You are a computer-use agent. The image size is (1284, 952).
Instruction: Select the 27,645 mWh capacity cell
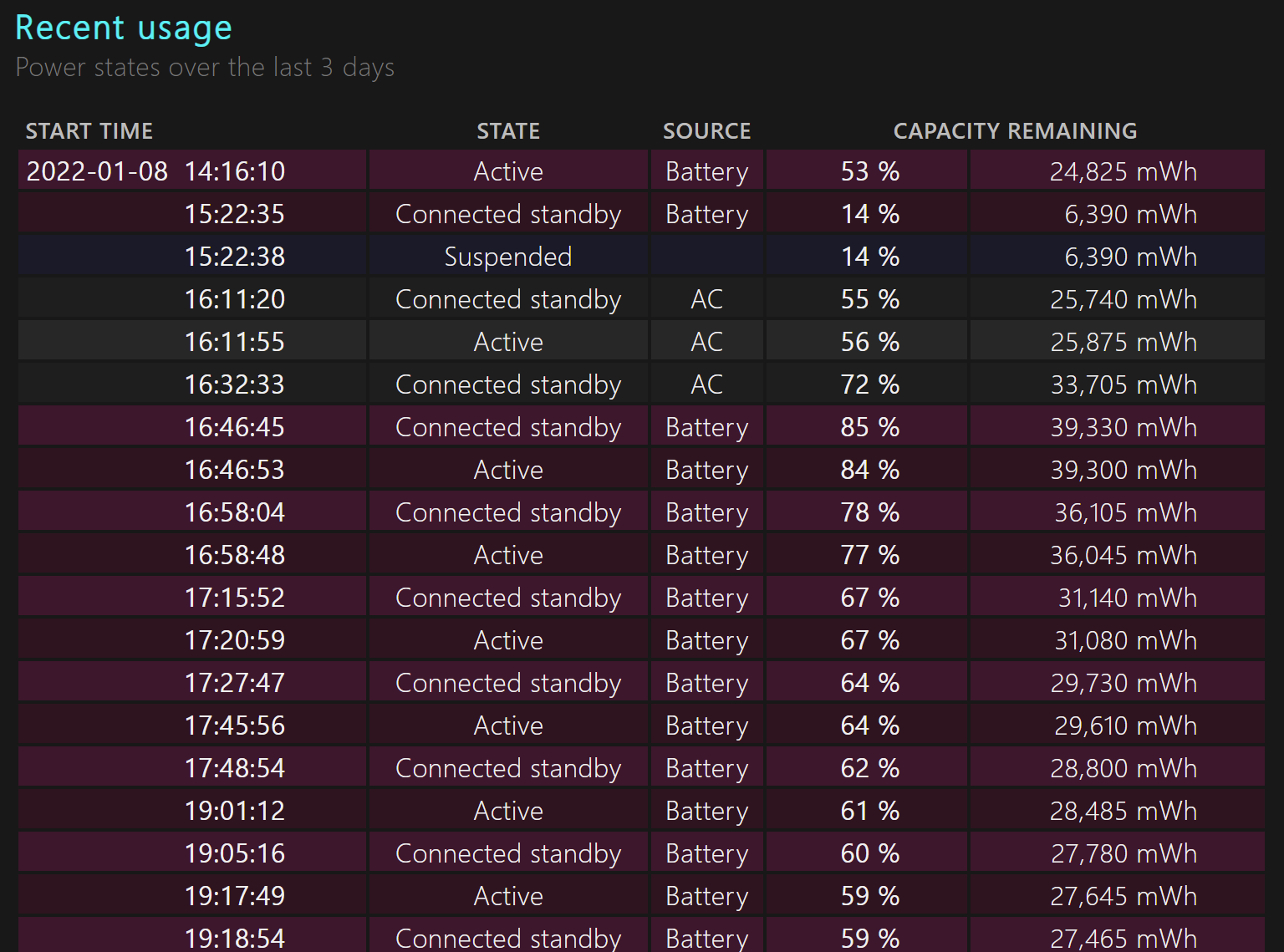click(1117, 895)
